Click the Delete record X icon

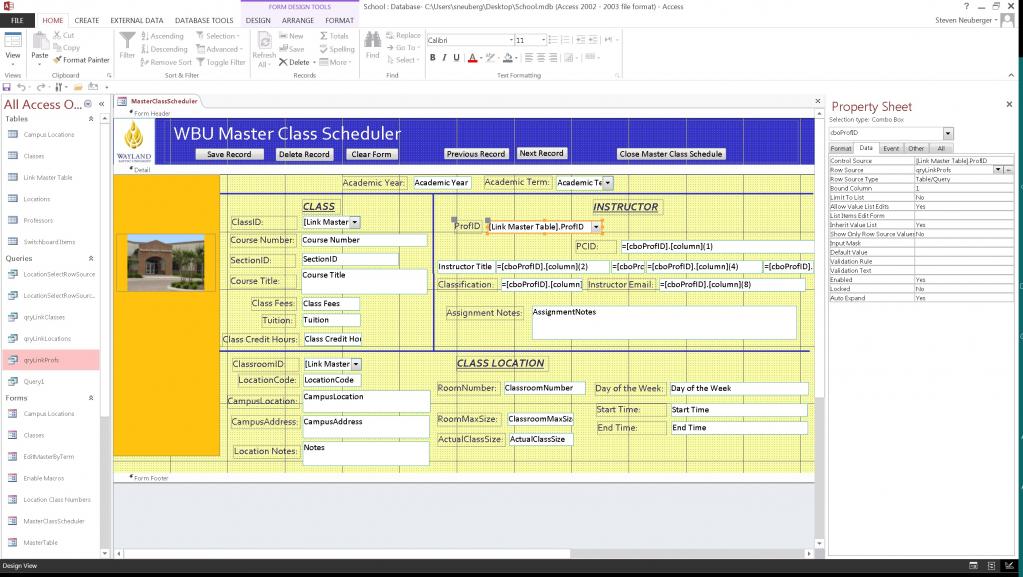(283, 62)
